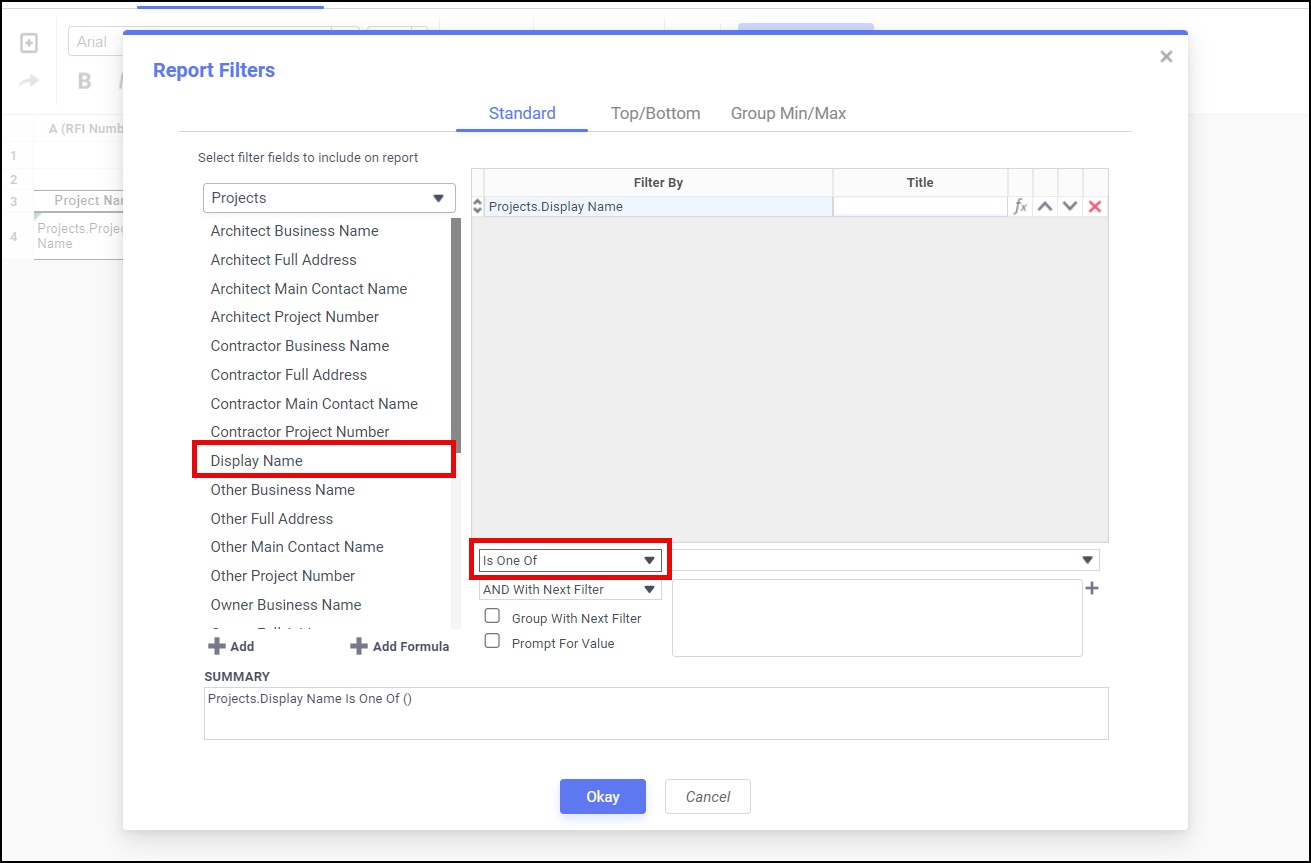
Task: Click the Title column header
Action: 920,183
